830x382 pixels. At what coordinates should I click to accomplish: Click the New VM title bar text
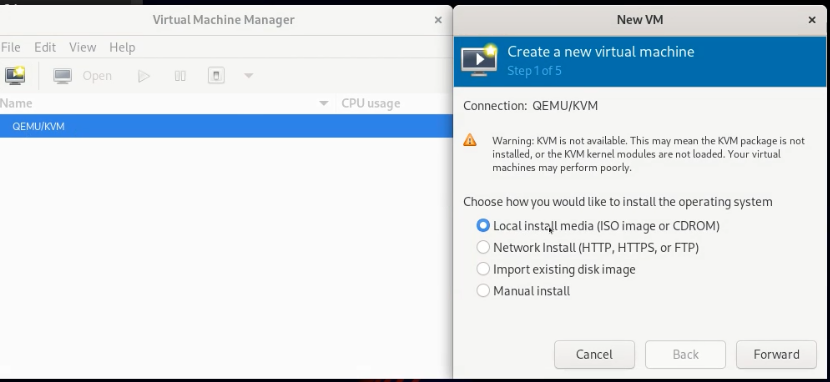(x=639, y=20)
